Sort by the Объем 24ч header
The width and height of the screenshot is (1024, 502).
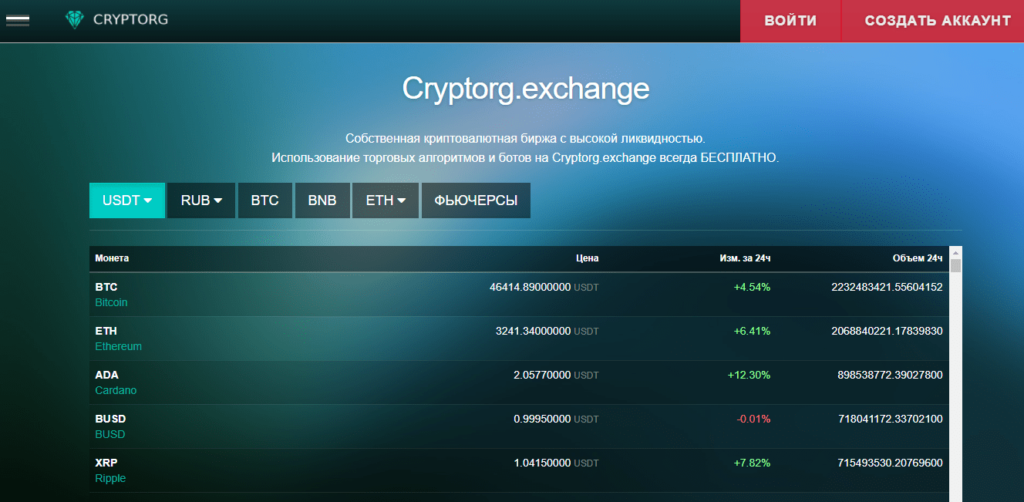click(918, 259)
